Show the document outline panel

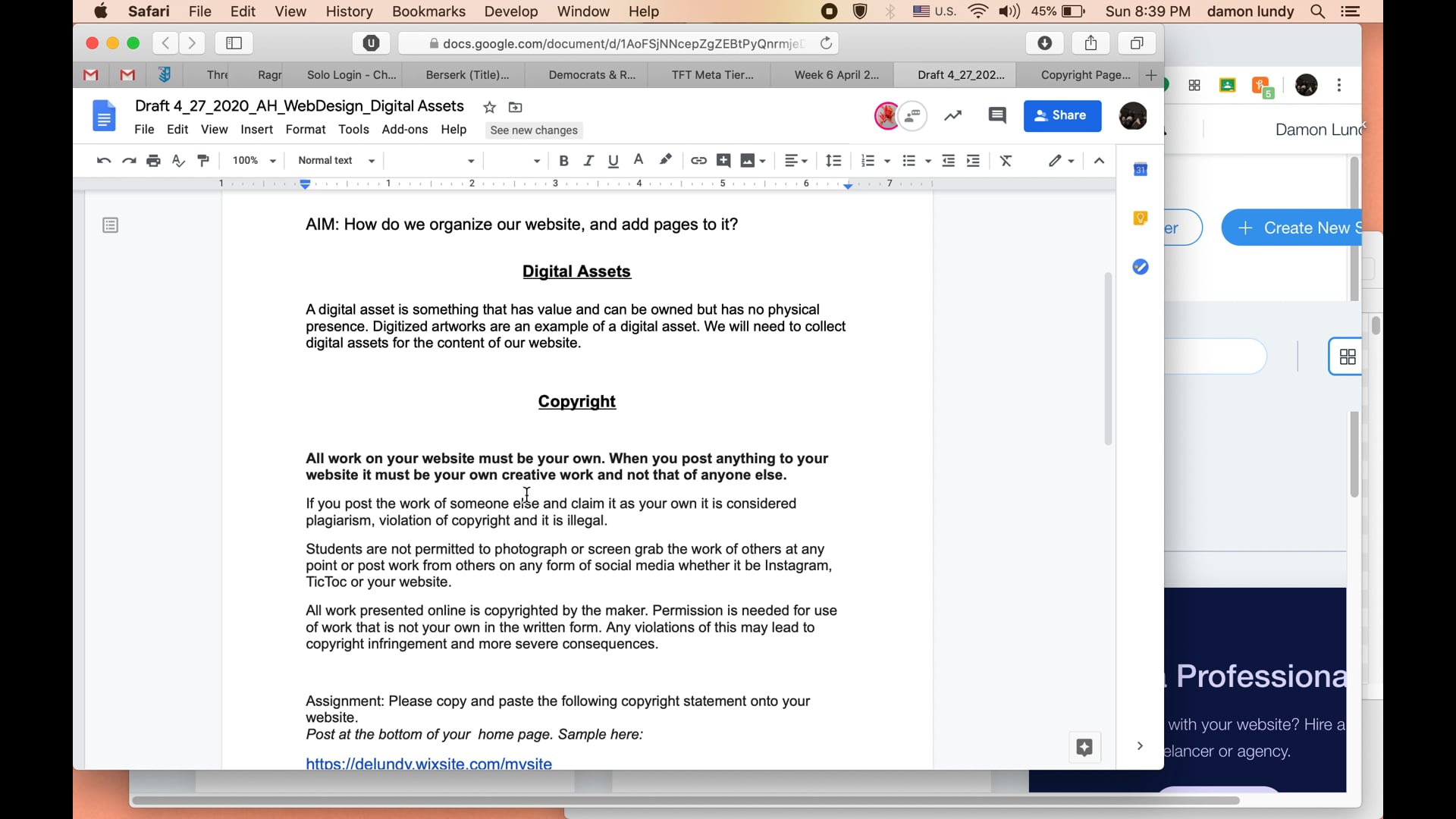[111, 224]
